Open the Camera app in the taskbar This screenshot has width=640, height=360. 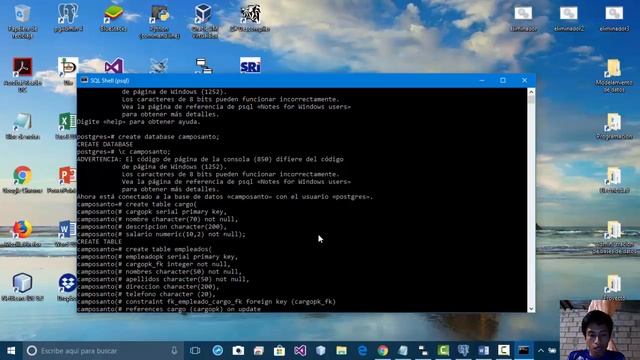click(238, 351)
